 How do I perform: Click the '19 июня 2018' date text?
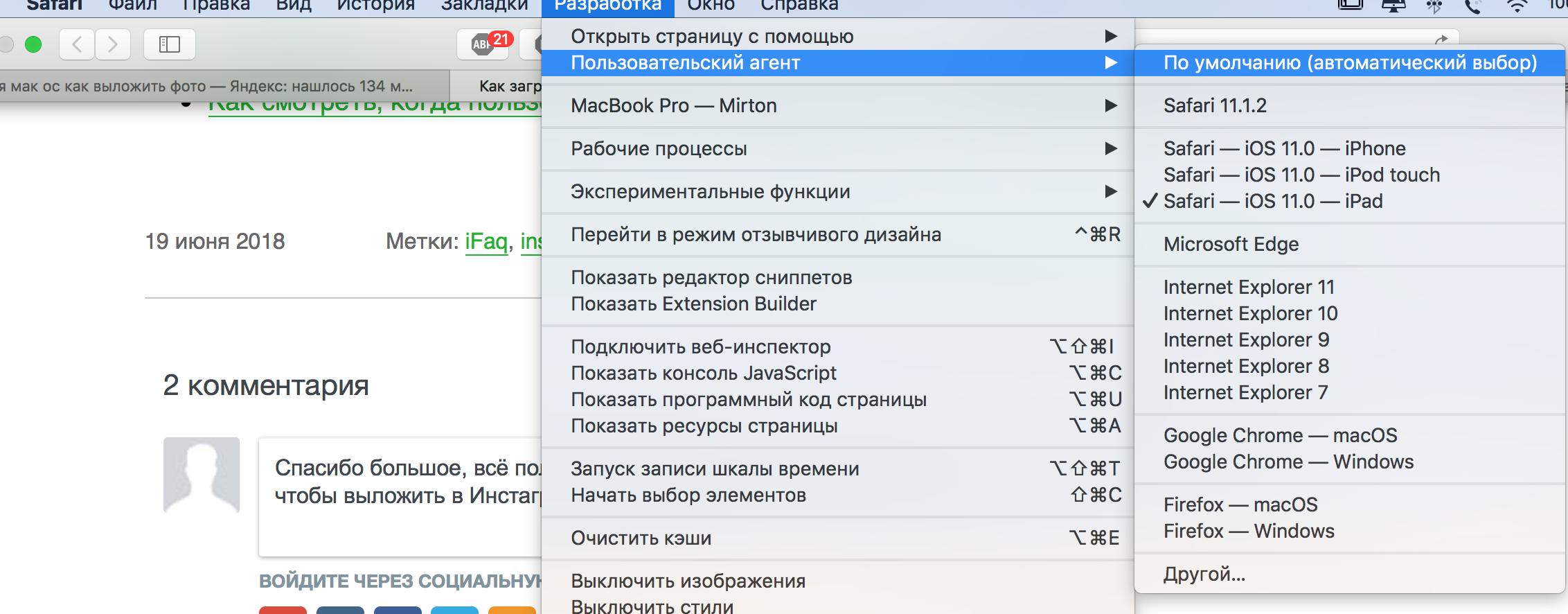tap(215, 241)
